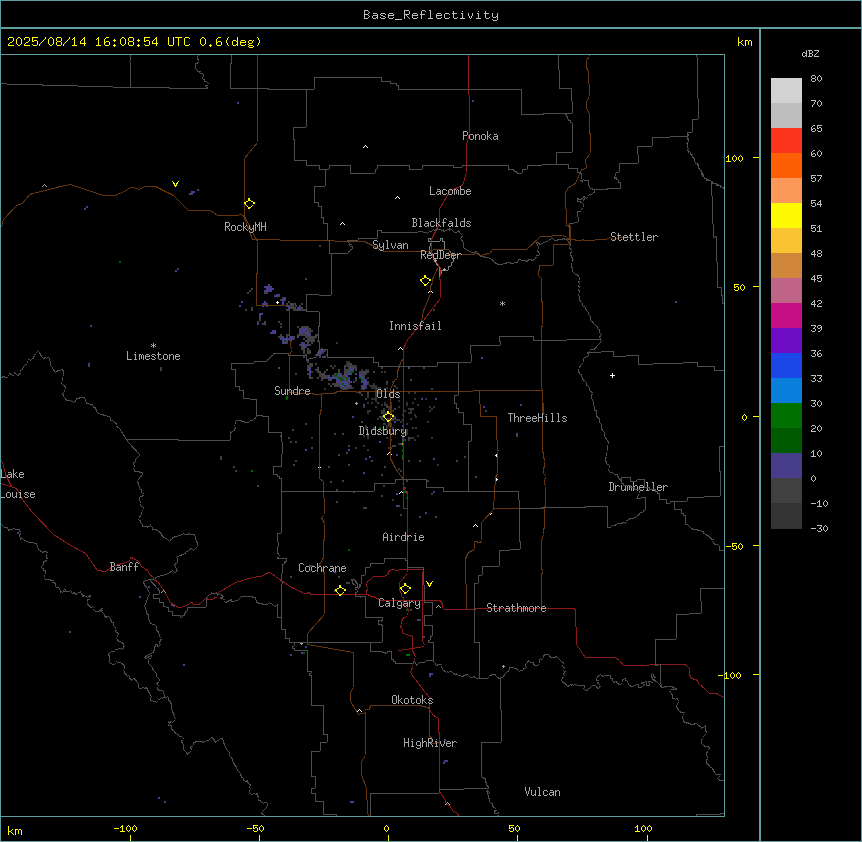Click the Sundre label
862x842 pixels.
click(x=292, y=391)
